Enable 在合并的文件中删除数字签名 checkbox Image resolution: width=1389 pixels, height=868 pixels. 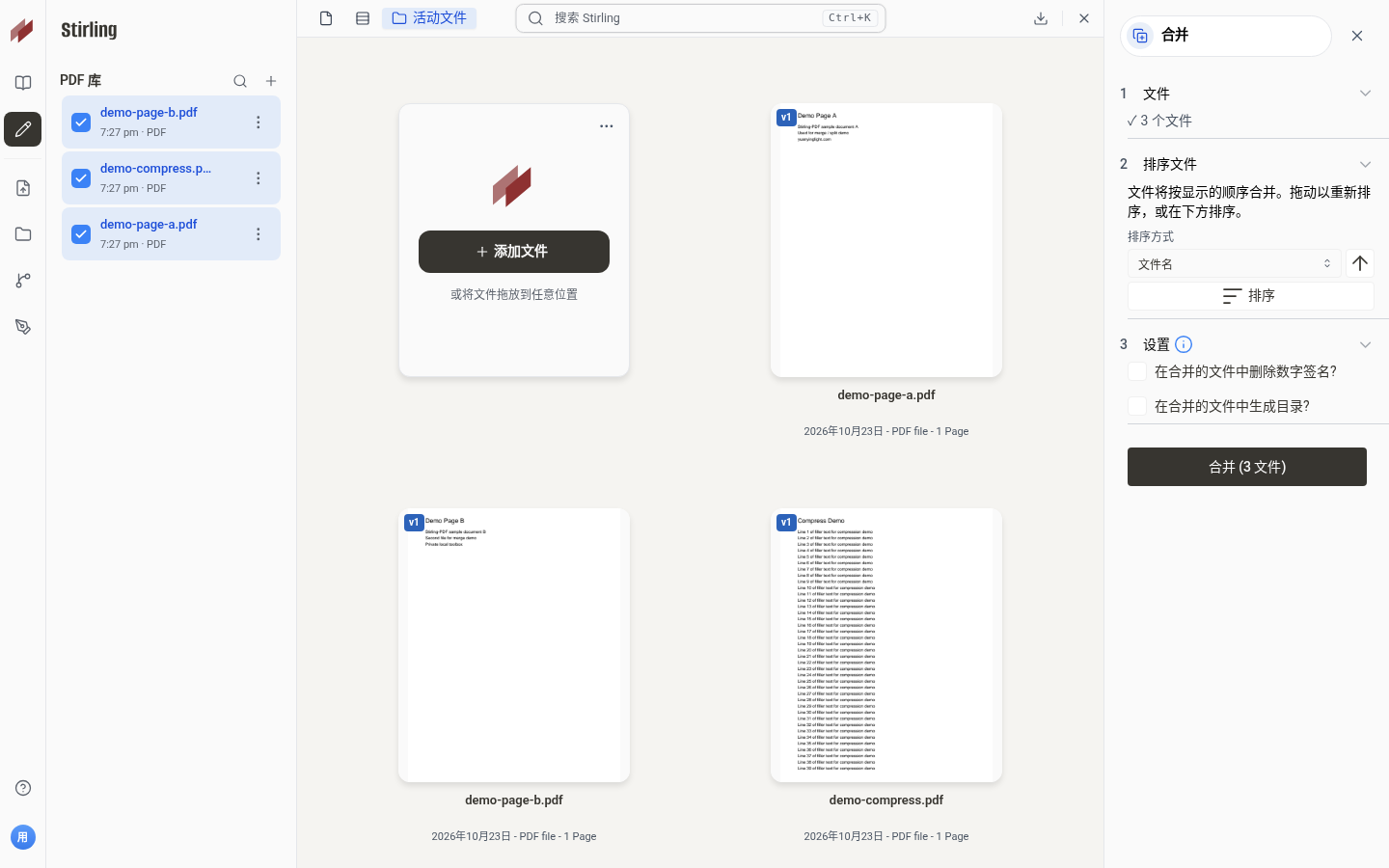pos(1137,371)
